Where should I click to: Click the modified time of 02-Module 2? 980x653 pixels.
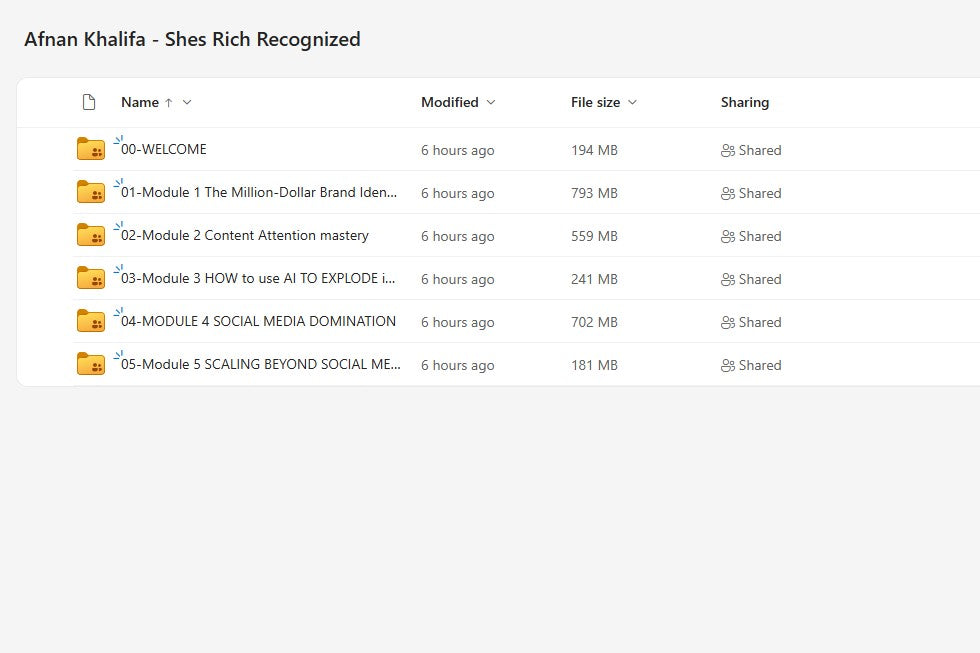pyautogui.click(x=458, y=237)
